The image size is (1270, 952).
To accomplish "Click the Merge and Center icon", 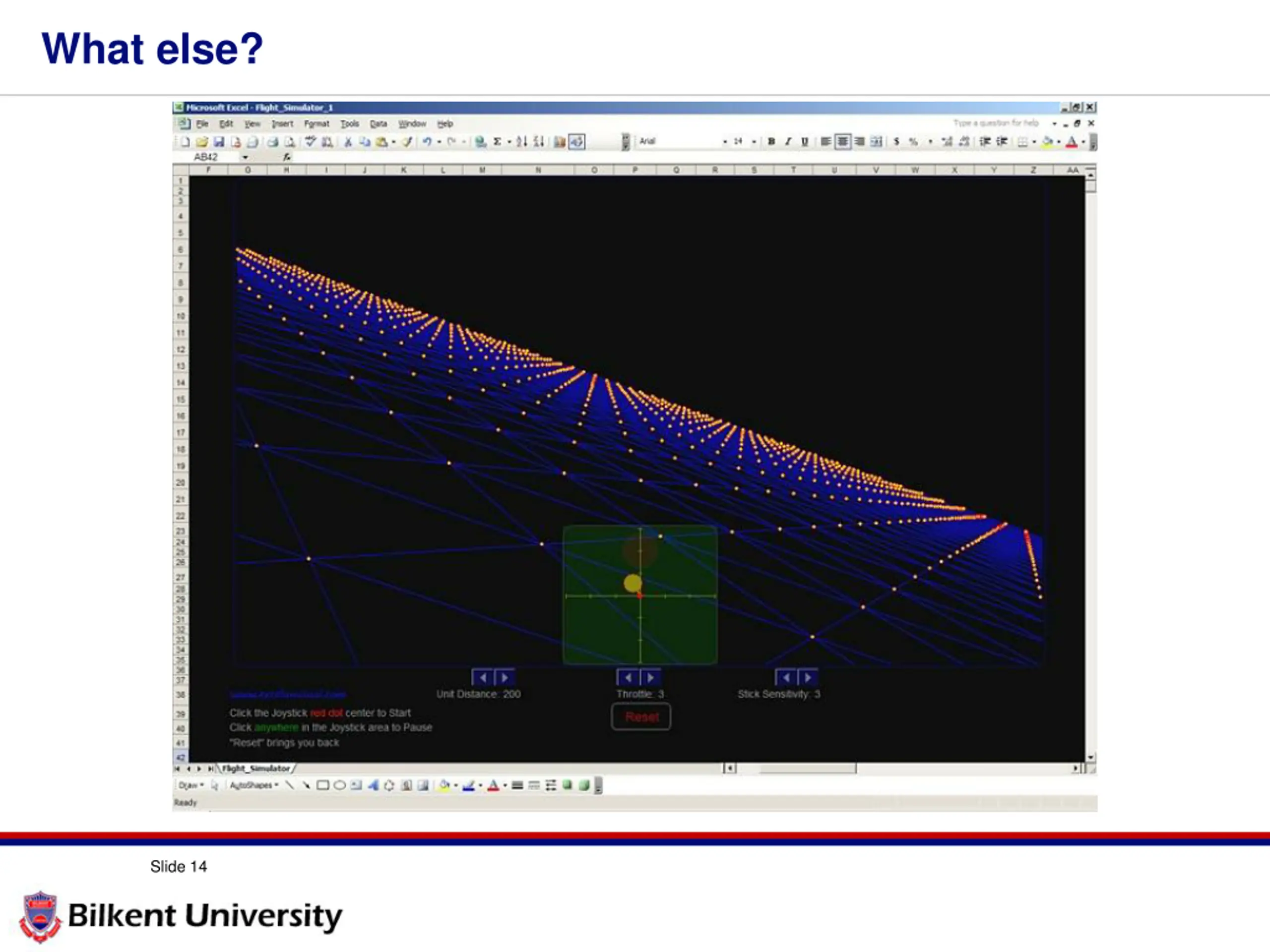I will click(x=876, y=142).
